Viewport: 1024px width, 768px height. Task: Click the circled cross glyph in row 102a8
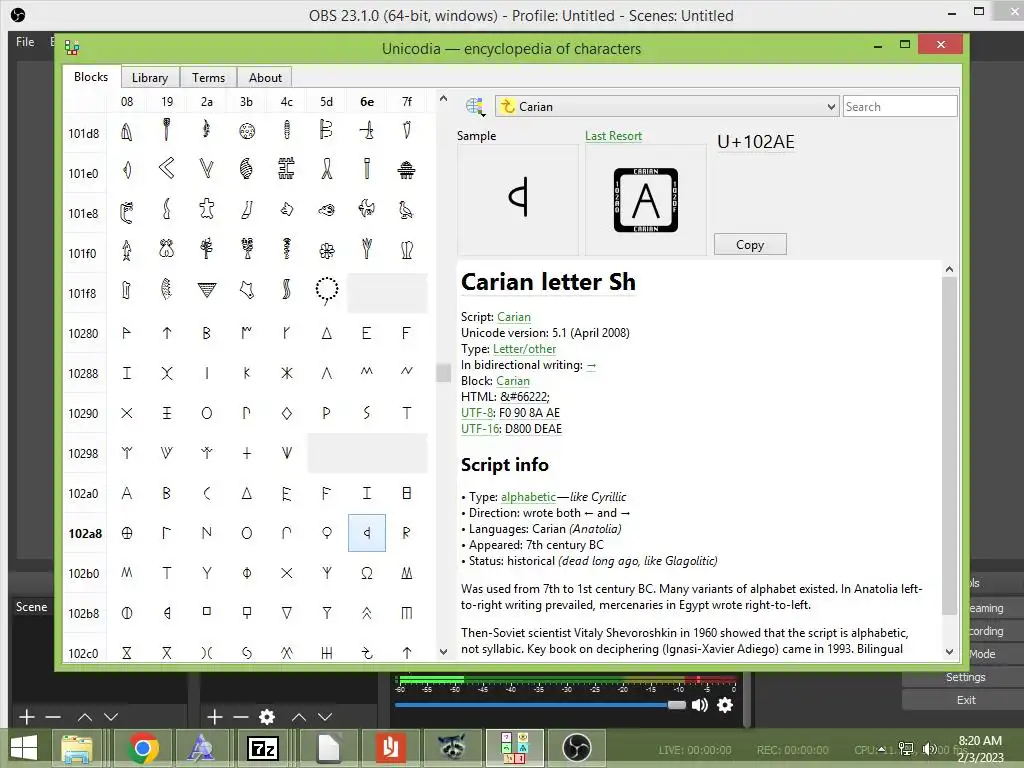[127, 533]
